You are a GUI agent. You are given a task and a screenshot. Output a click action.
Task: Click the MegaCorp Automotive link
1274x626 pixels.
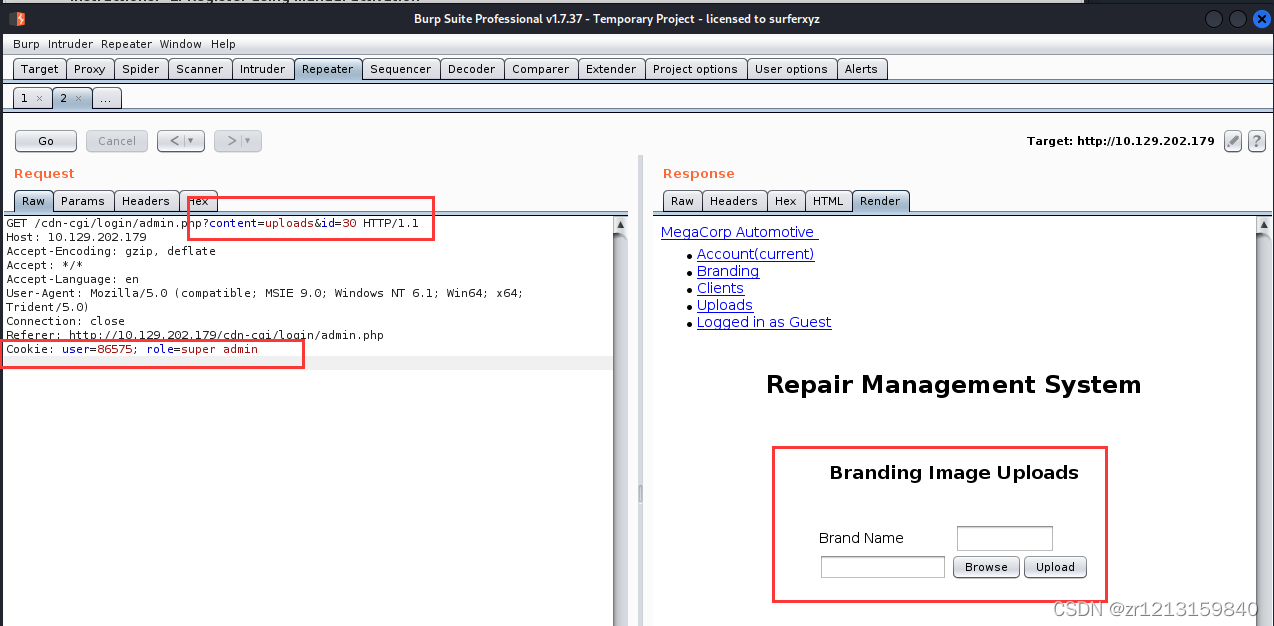coord(739,232)
